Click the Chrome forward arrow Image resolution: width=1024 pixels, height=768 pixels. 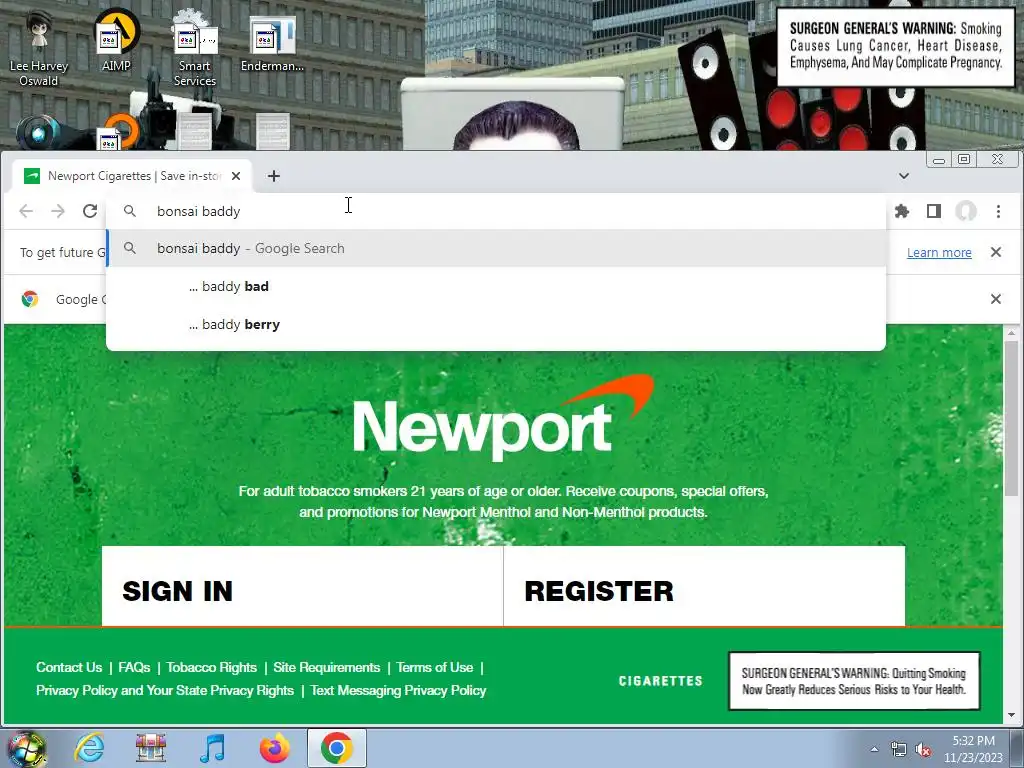(58, 211)
